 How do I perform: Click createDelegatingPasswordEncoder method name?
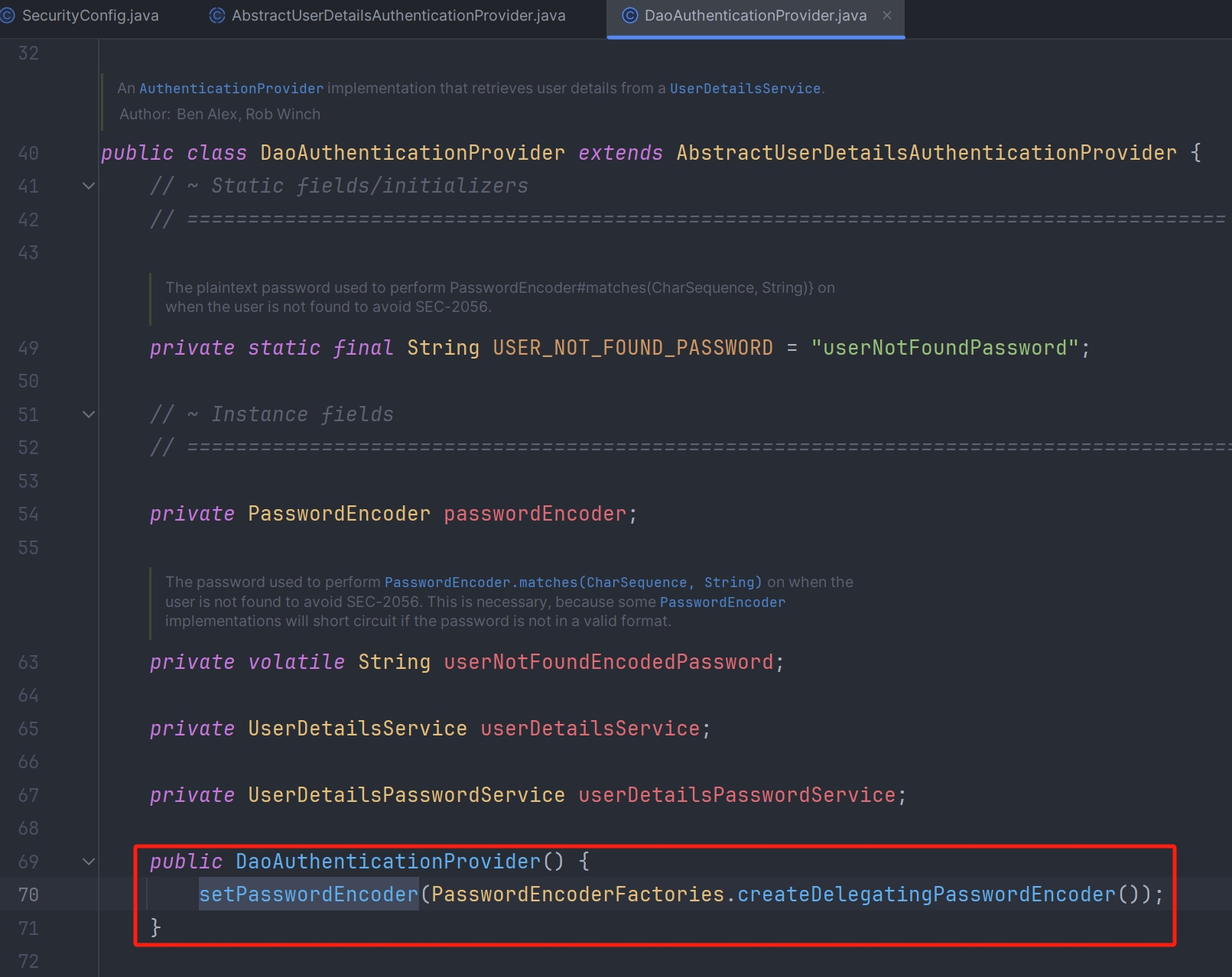pos(926,894)
